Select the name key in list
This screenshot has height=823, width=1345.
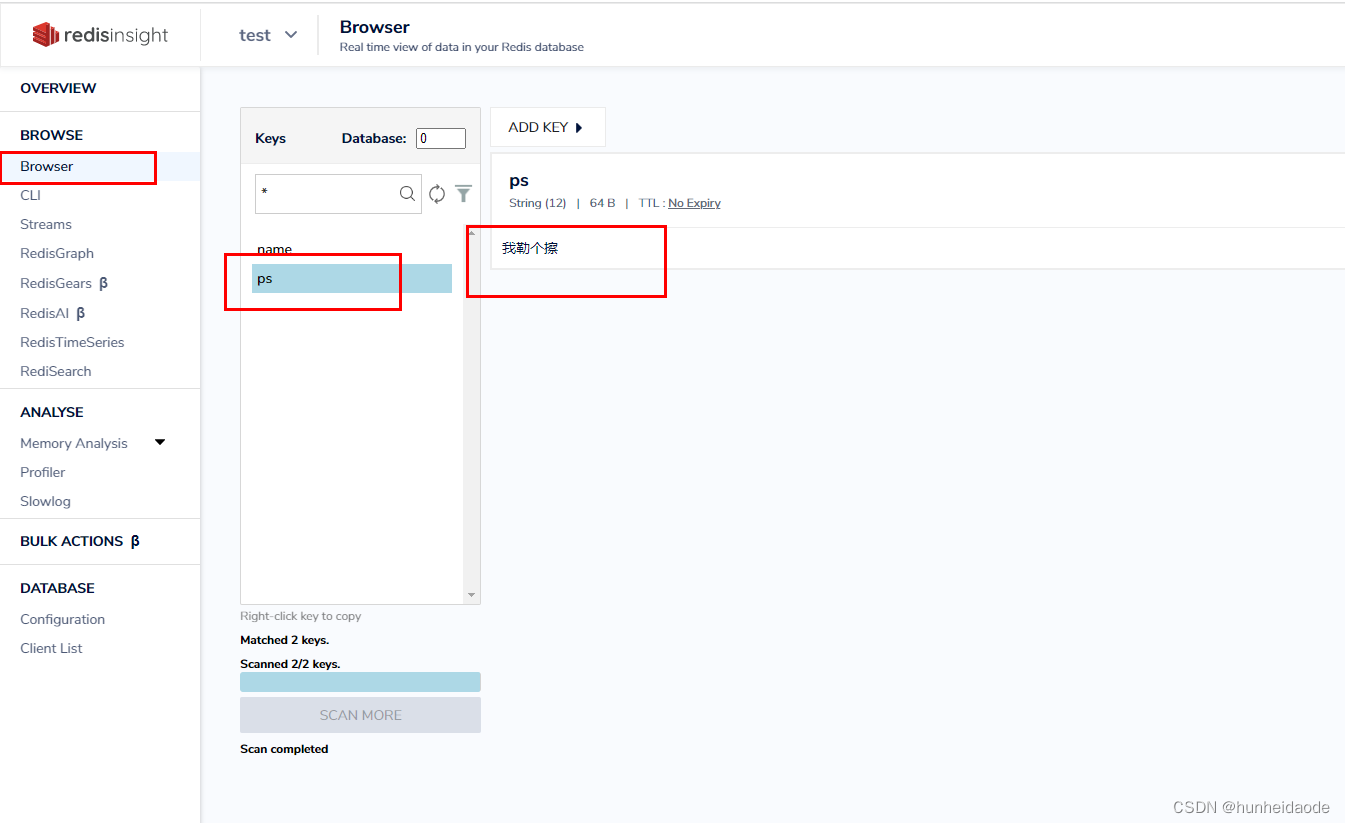(352, 249)
